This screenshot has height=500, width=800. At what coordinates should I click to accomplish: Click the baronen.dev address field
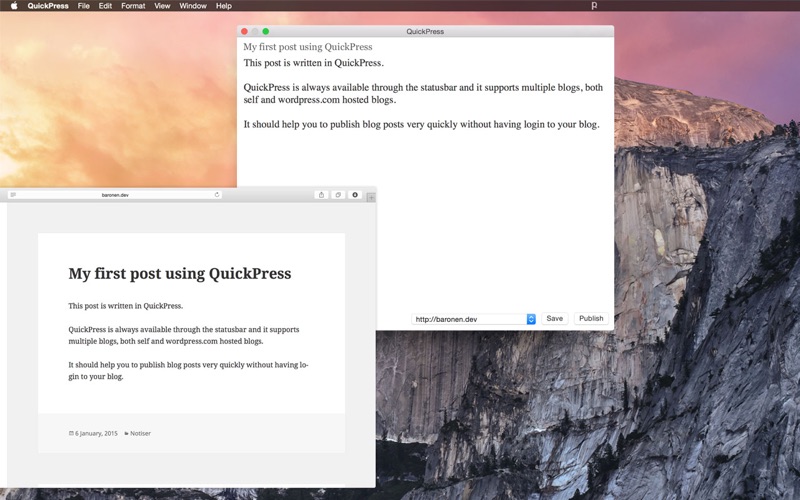115,195
